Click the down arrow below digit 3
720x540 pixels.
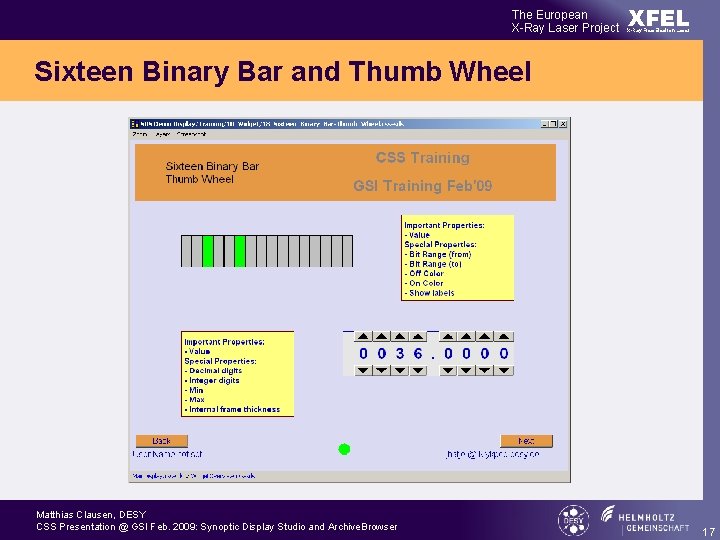399,370
